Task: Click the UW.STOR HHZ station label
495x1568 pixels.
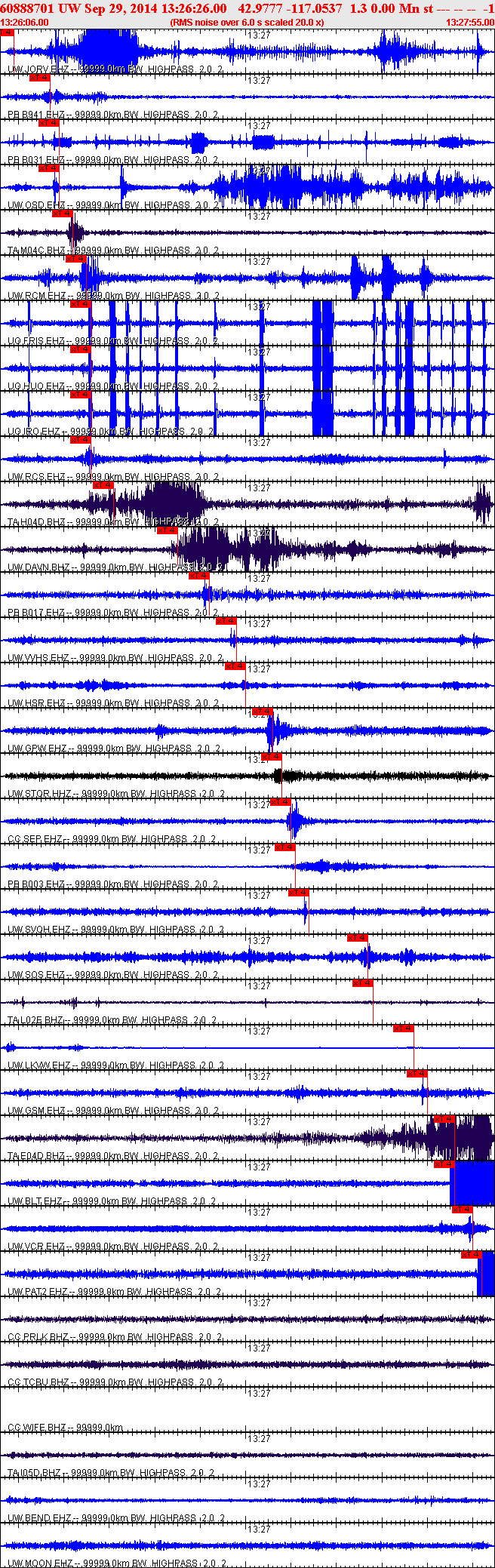Action: point(39,794)
